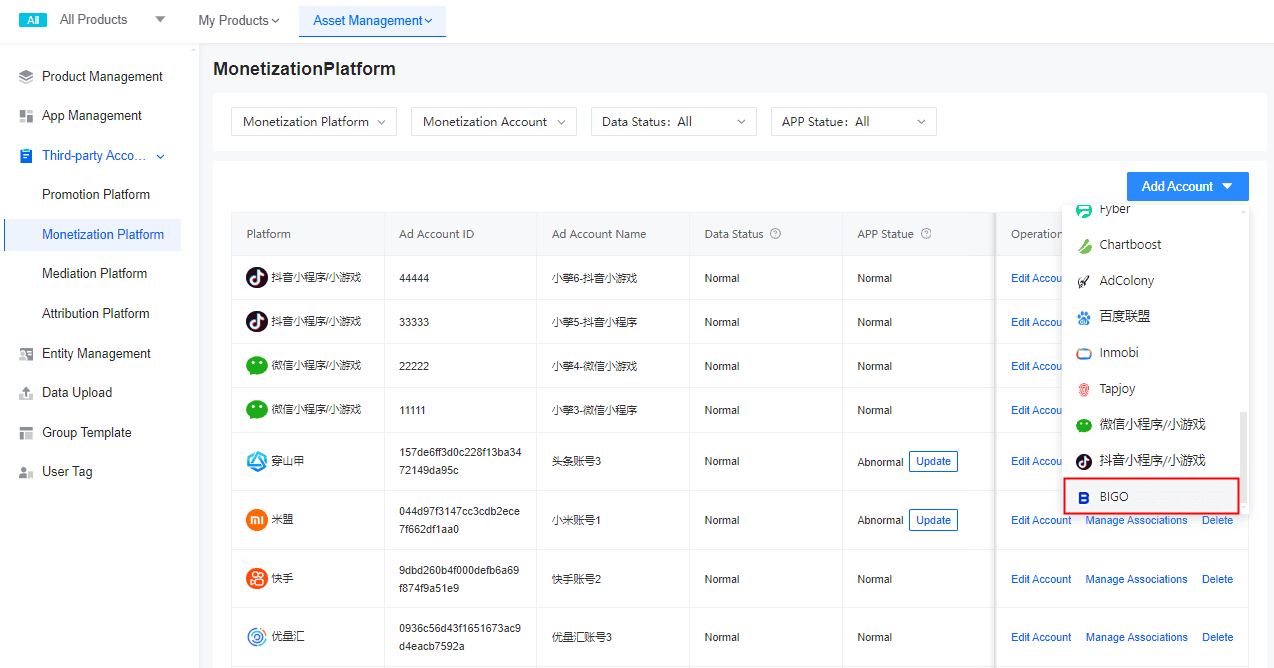Click the Data Upload sidebar icon
This screenshot has height=668, width=1274.
(x=26, y=393)
